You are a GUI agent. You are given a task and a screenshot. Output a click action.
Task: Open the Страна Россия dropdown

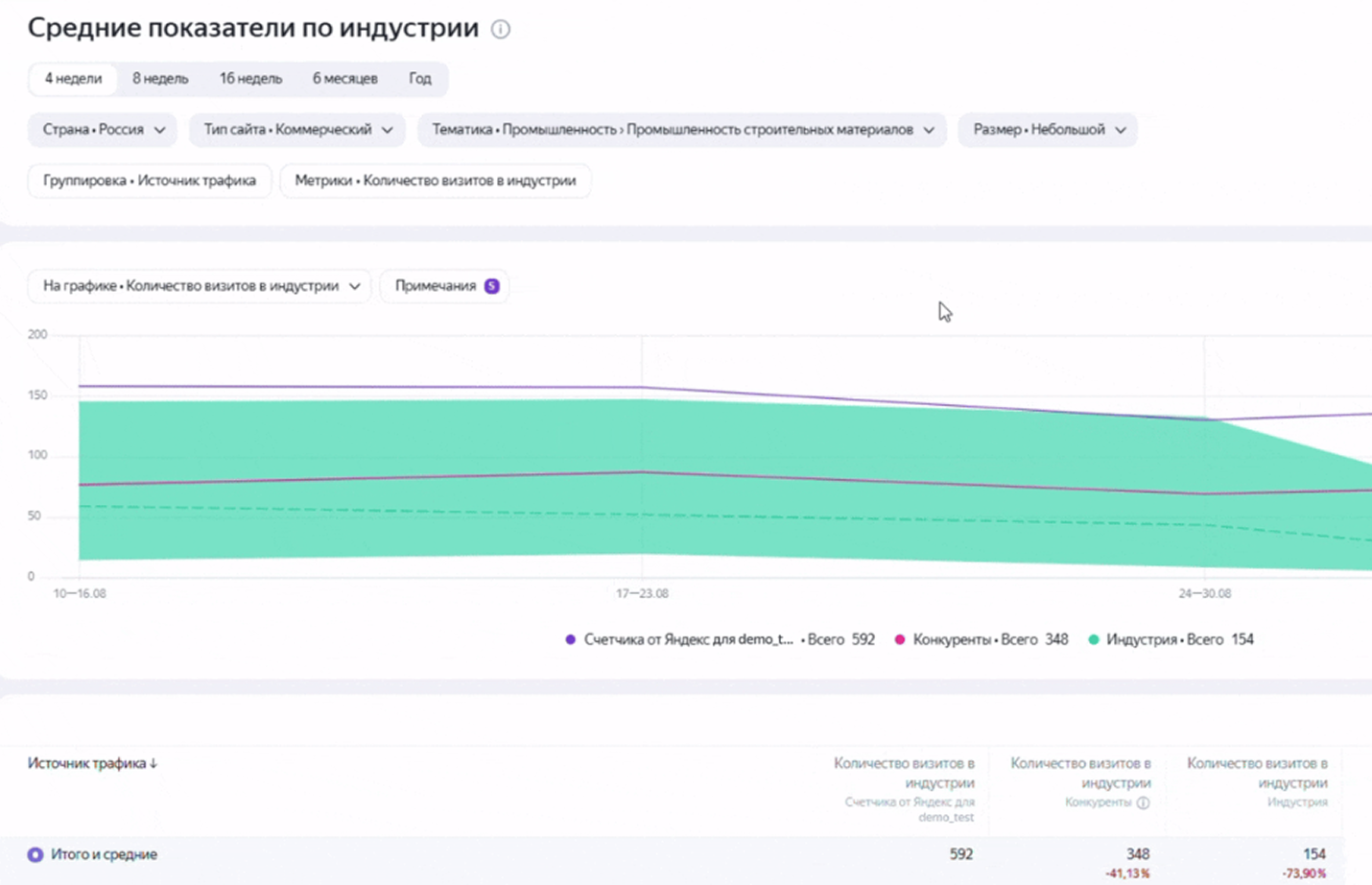103,130
